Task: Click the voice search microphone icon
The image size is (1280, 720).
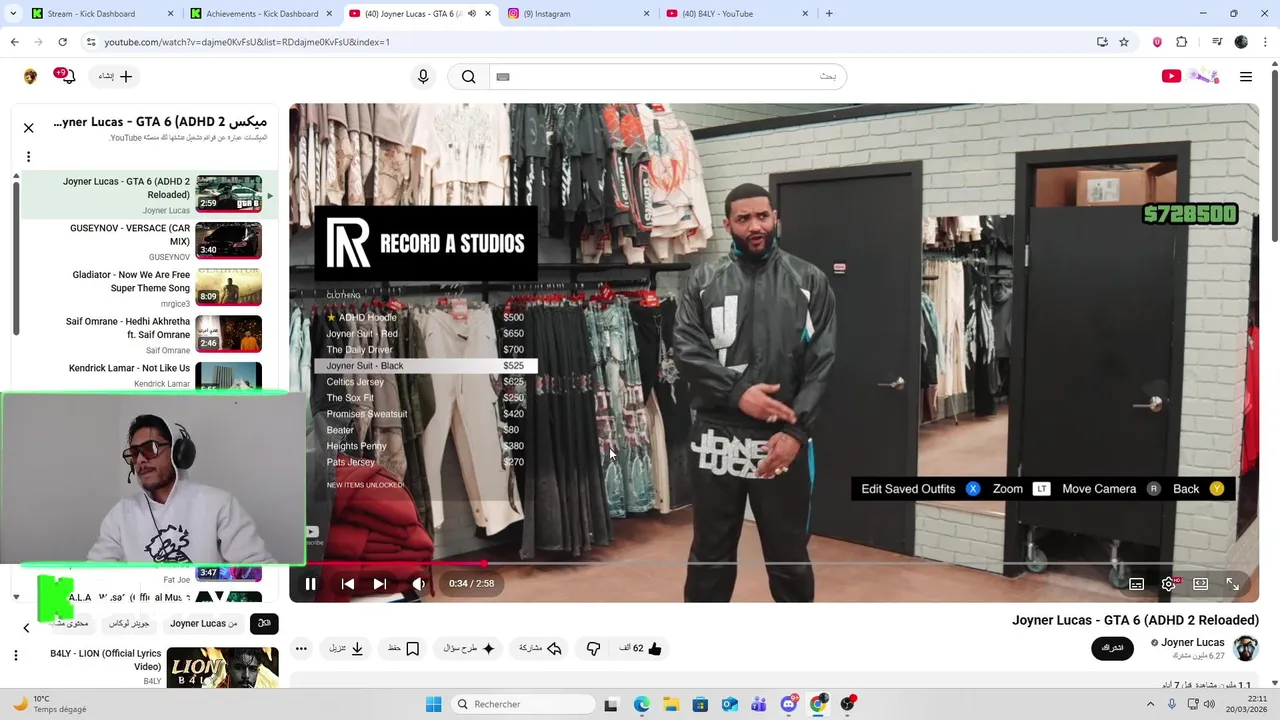Action: (x=423, y=77)
